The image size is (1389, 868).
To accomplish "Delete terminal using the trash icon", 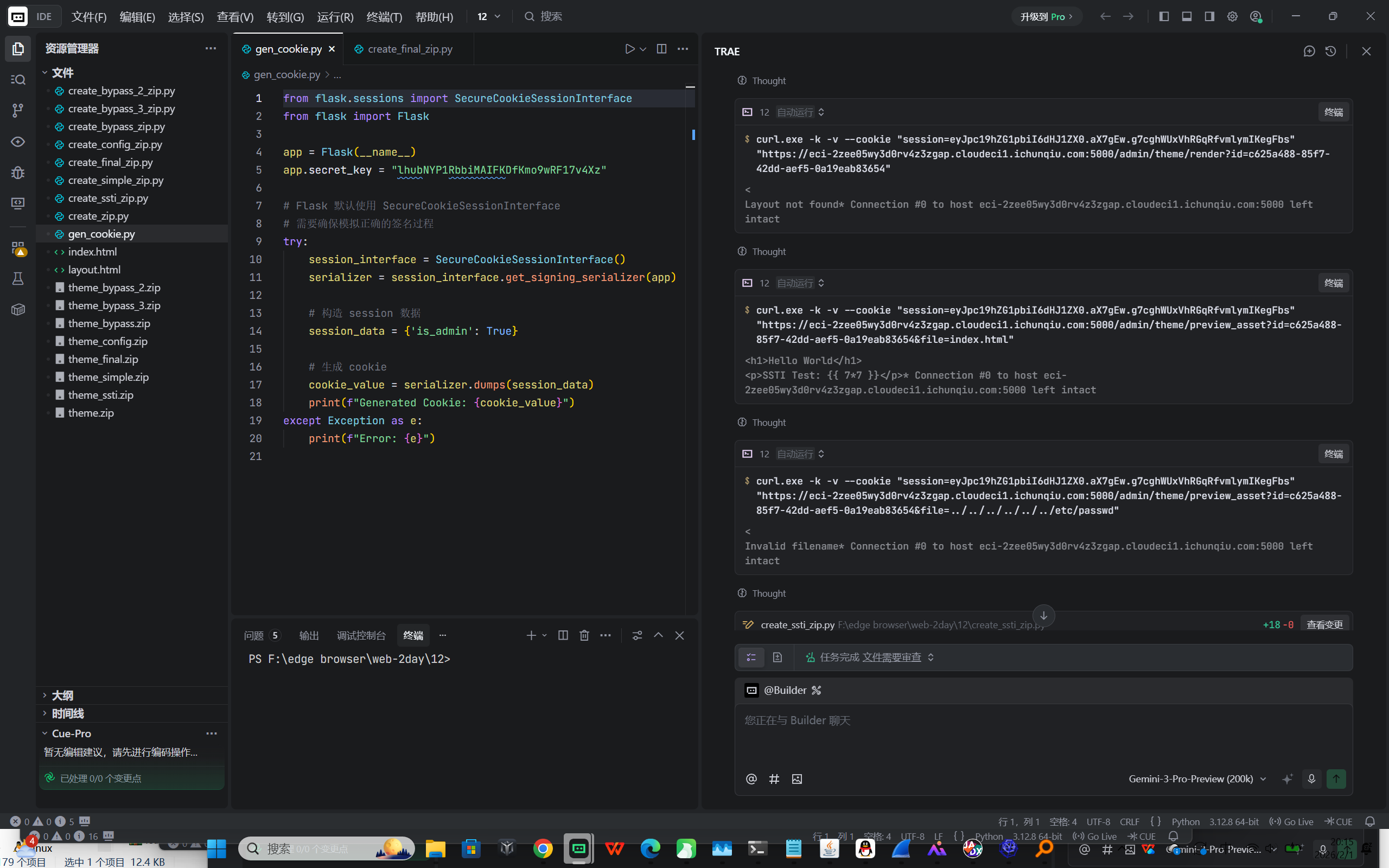I will tap(584, 635).
